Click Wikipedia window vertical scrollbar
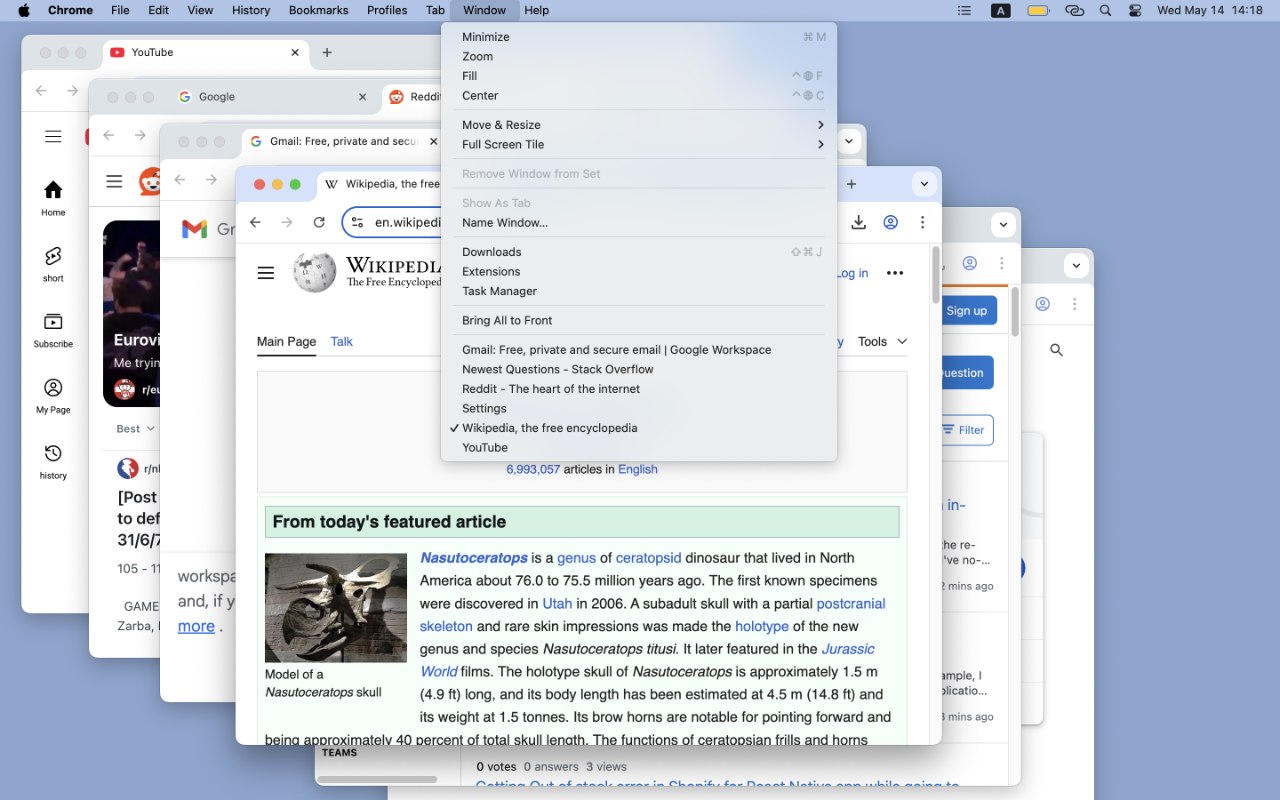 [936, 275]
